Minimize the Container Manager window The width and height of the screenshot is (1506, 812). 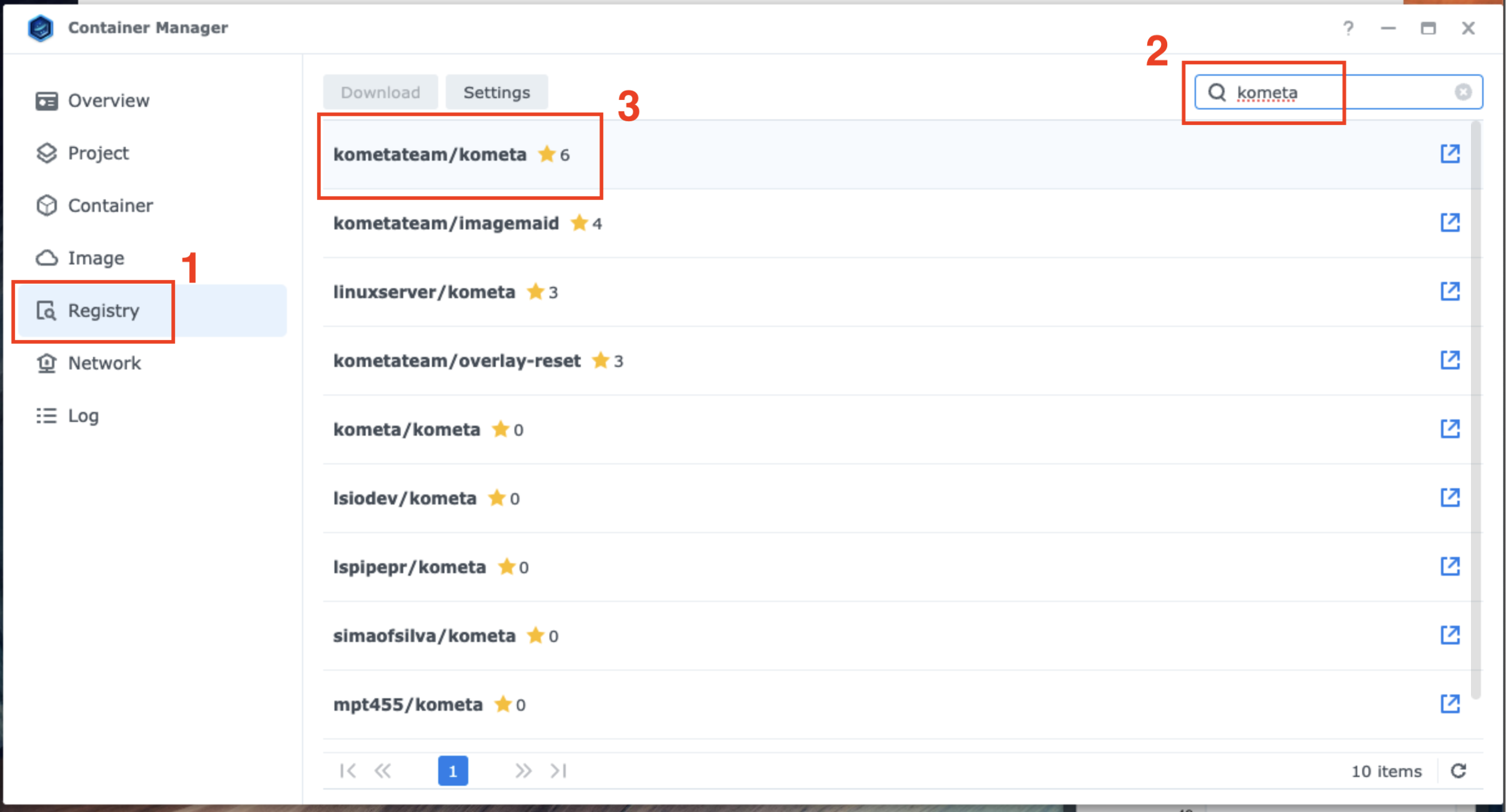(1388, 28)
